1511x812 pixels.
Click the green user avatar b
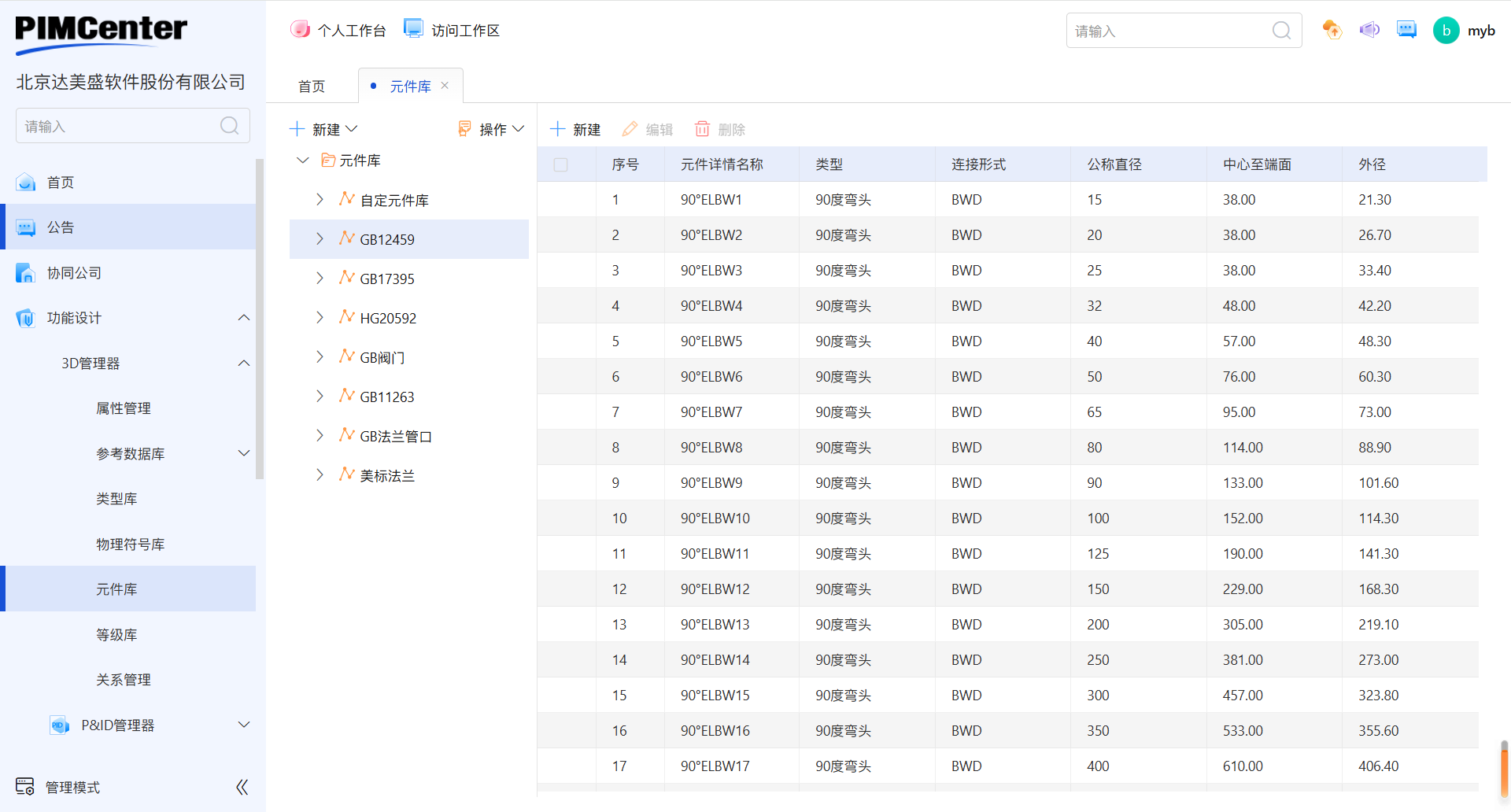pos(1446,31)
